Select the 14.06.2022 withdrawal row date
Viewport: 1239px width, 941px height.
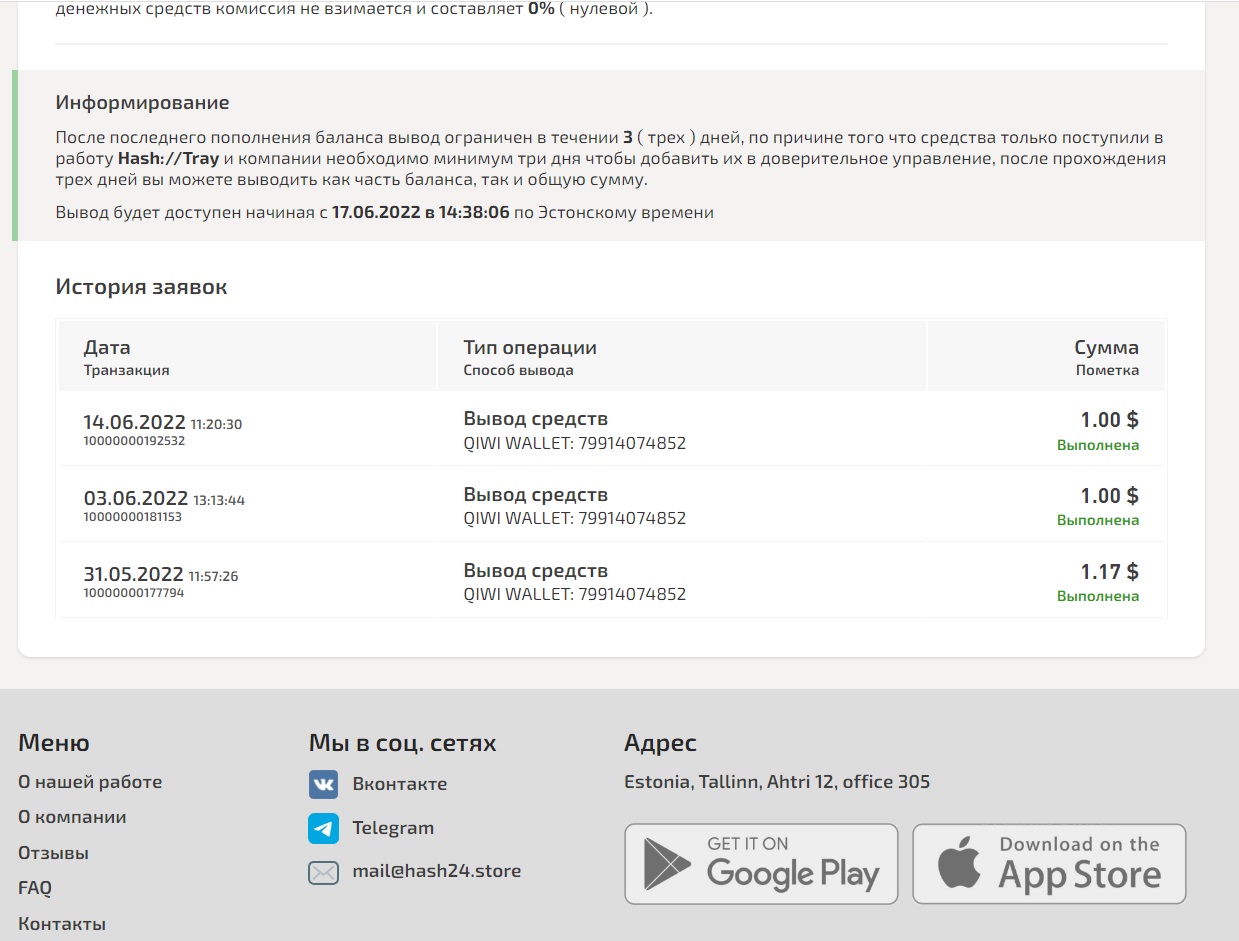(x=135, y=422)
